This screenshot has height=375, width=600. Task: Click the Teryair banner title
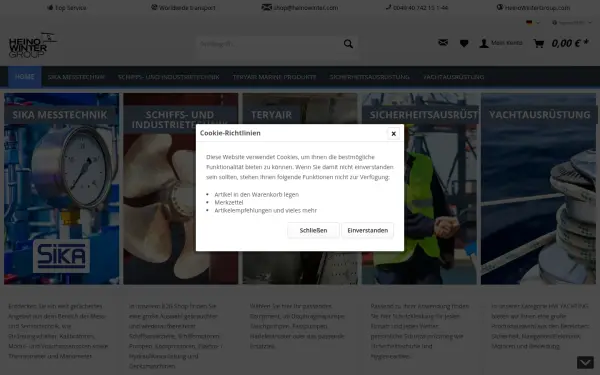point(271,115)
